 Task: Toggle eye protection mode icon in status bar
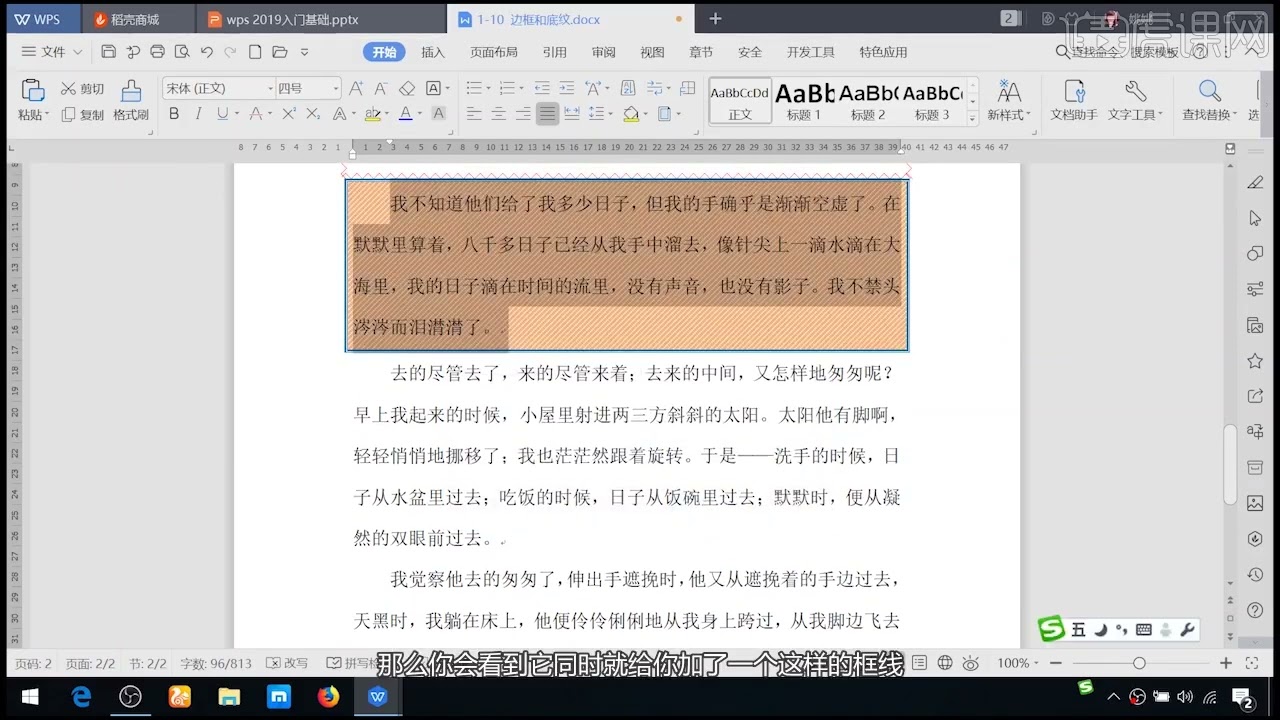[970, 663]
